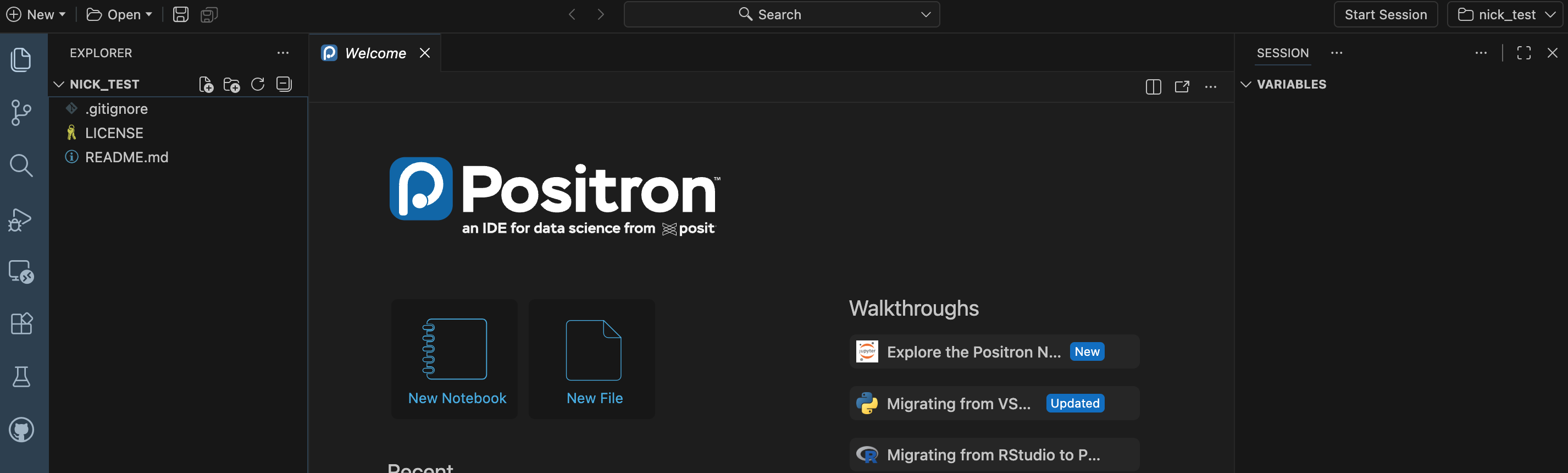The height and width of the screenshot is (473, 1568).
Task: Open the Extensions view
Action: pos(21,324)
